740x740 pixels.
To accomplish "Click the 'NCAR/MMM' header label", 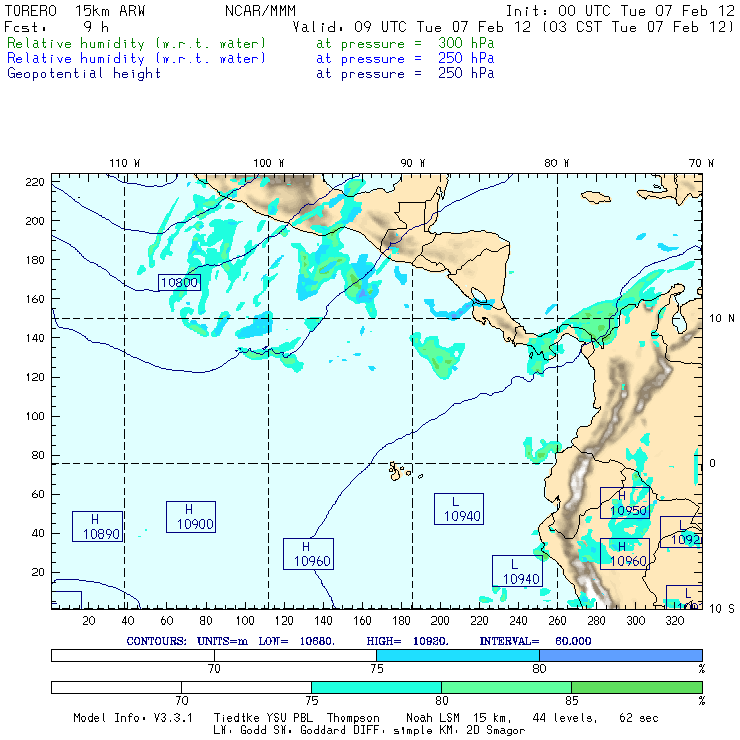I will click(x=260, y=11).
